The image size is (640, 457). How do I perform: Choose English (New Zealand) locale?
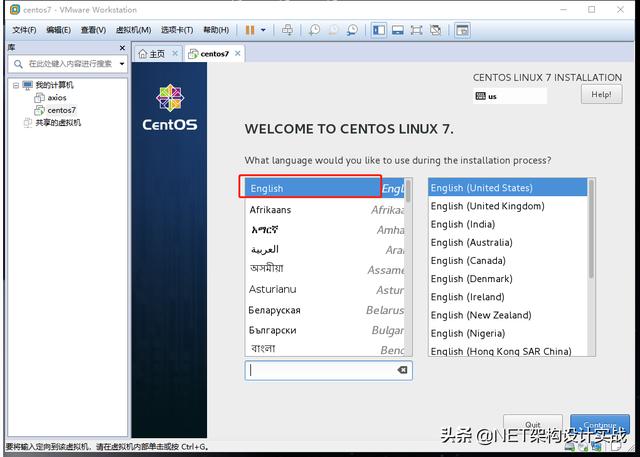coord(508,315)
